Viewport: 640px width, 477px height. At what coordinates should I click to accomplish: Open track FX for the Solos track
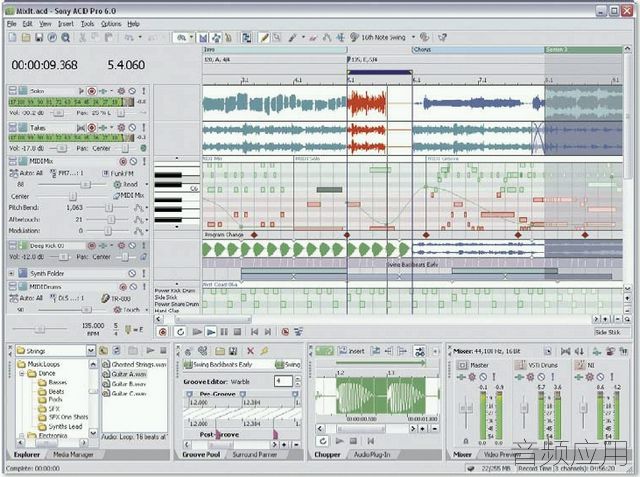[121, 91]
